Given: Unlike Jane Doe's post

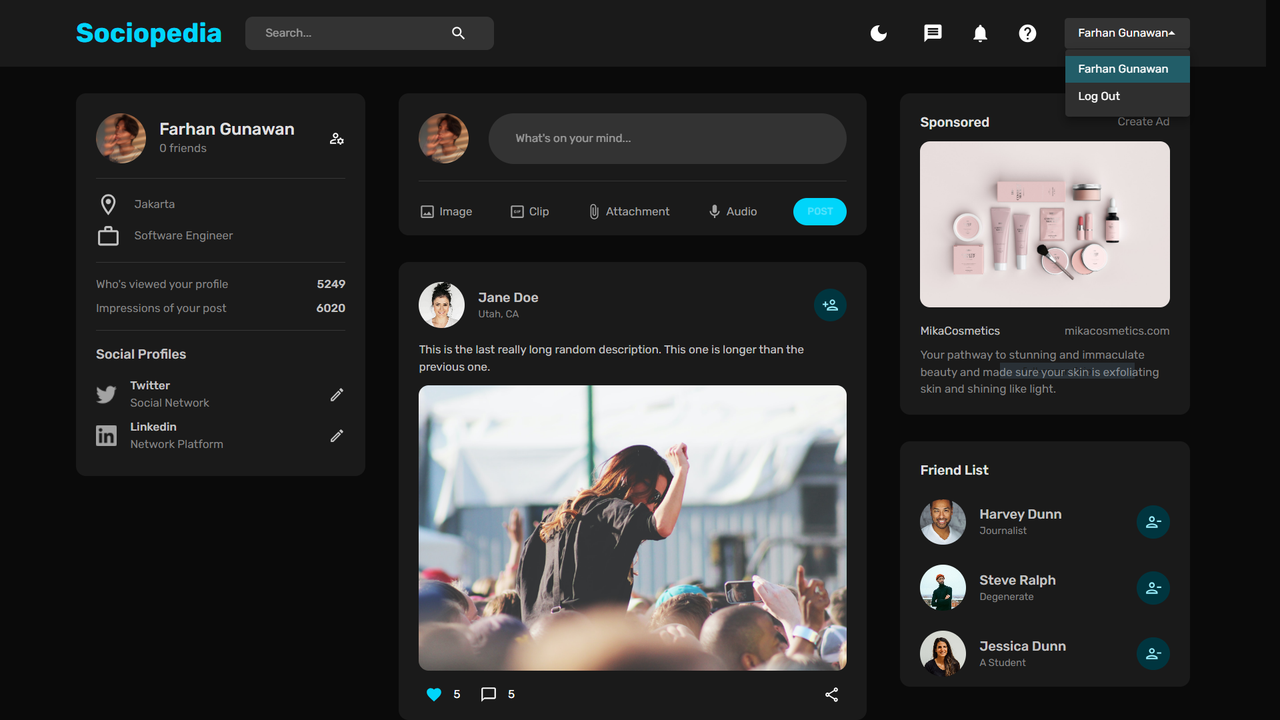Looking at the screenshot, I should click(x=433, y=694).
